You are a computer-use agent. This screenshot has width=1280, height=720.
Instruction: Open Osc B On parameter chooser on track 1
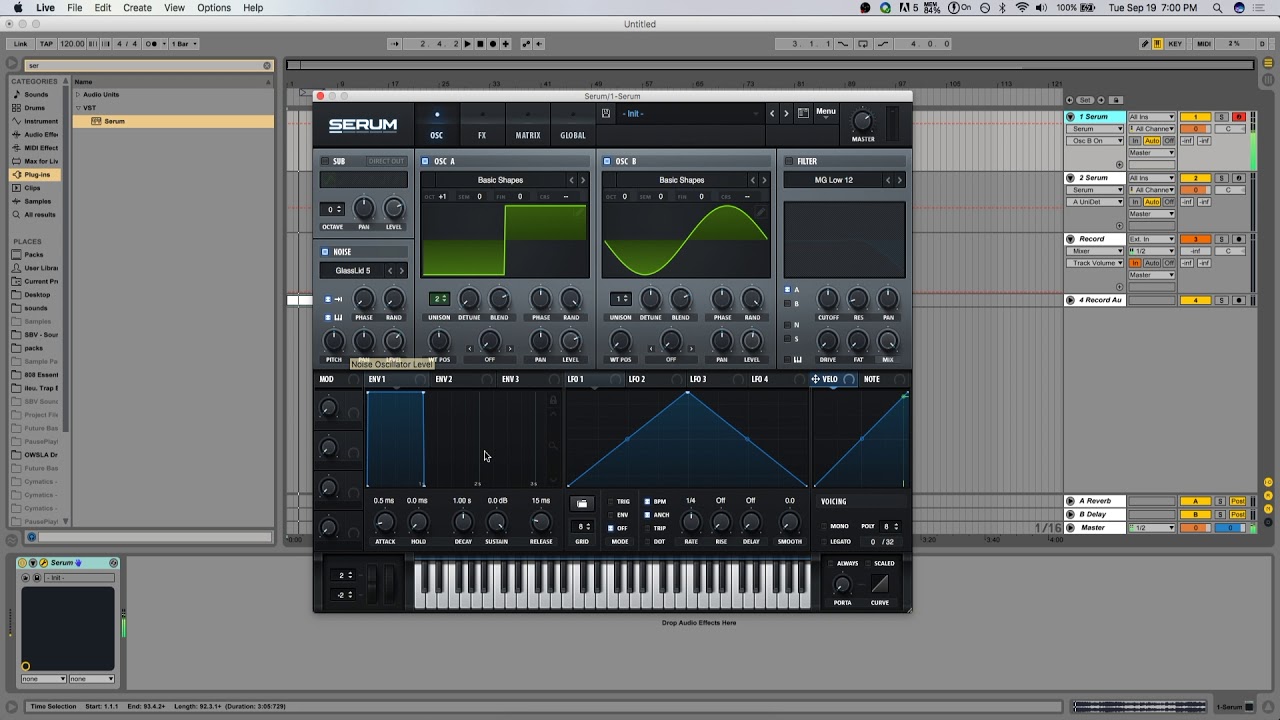pyautogui.click(x=1094, y=141)
